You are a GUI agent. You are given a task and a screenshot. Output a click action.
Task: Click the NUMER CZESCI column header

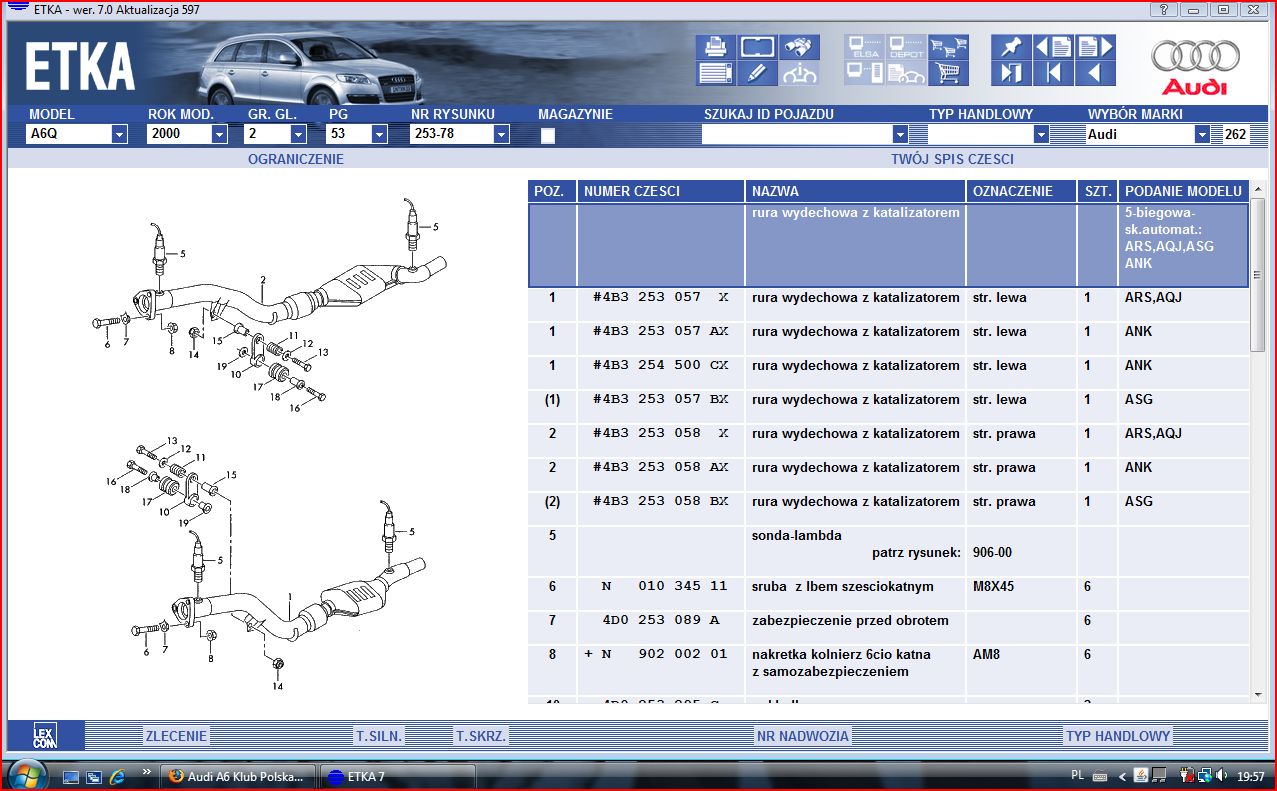pyautogui.click(x=660, y=191)
